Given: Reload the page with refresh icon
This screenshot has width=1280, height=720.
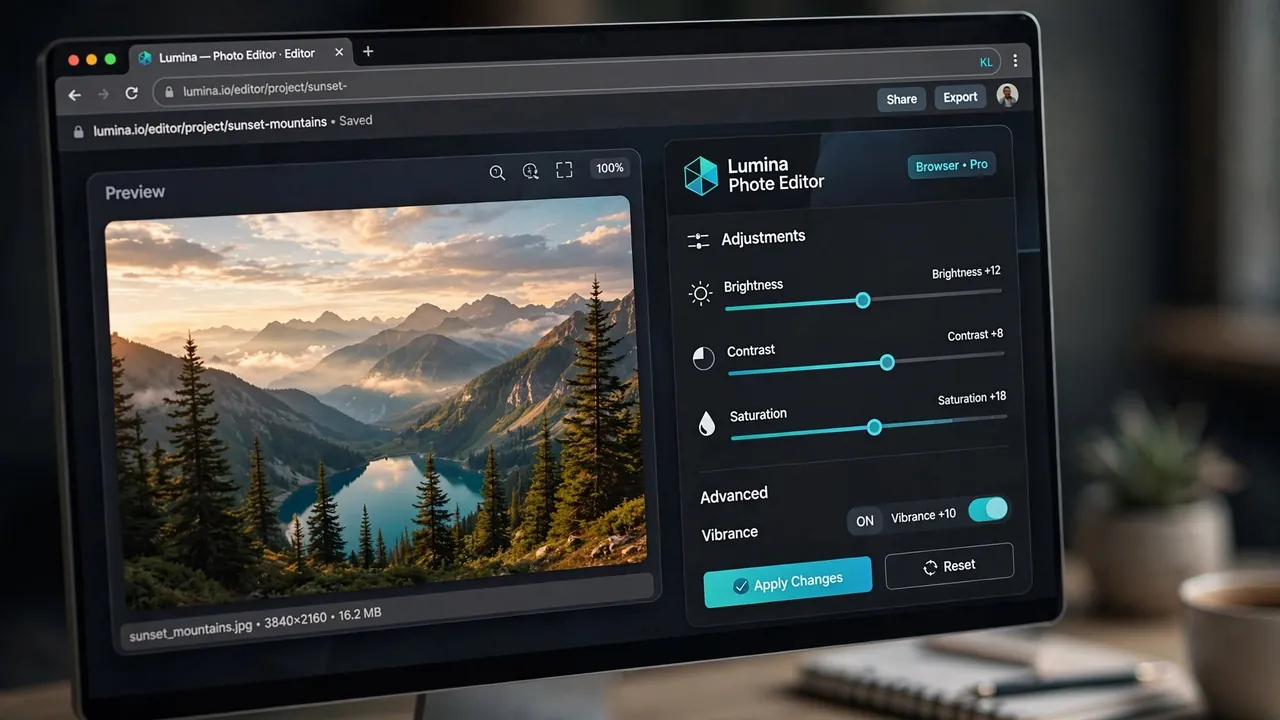Looking at the screenshot, I should [x=131, y=93].
